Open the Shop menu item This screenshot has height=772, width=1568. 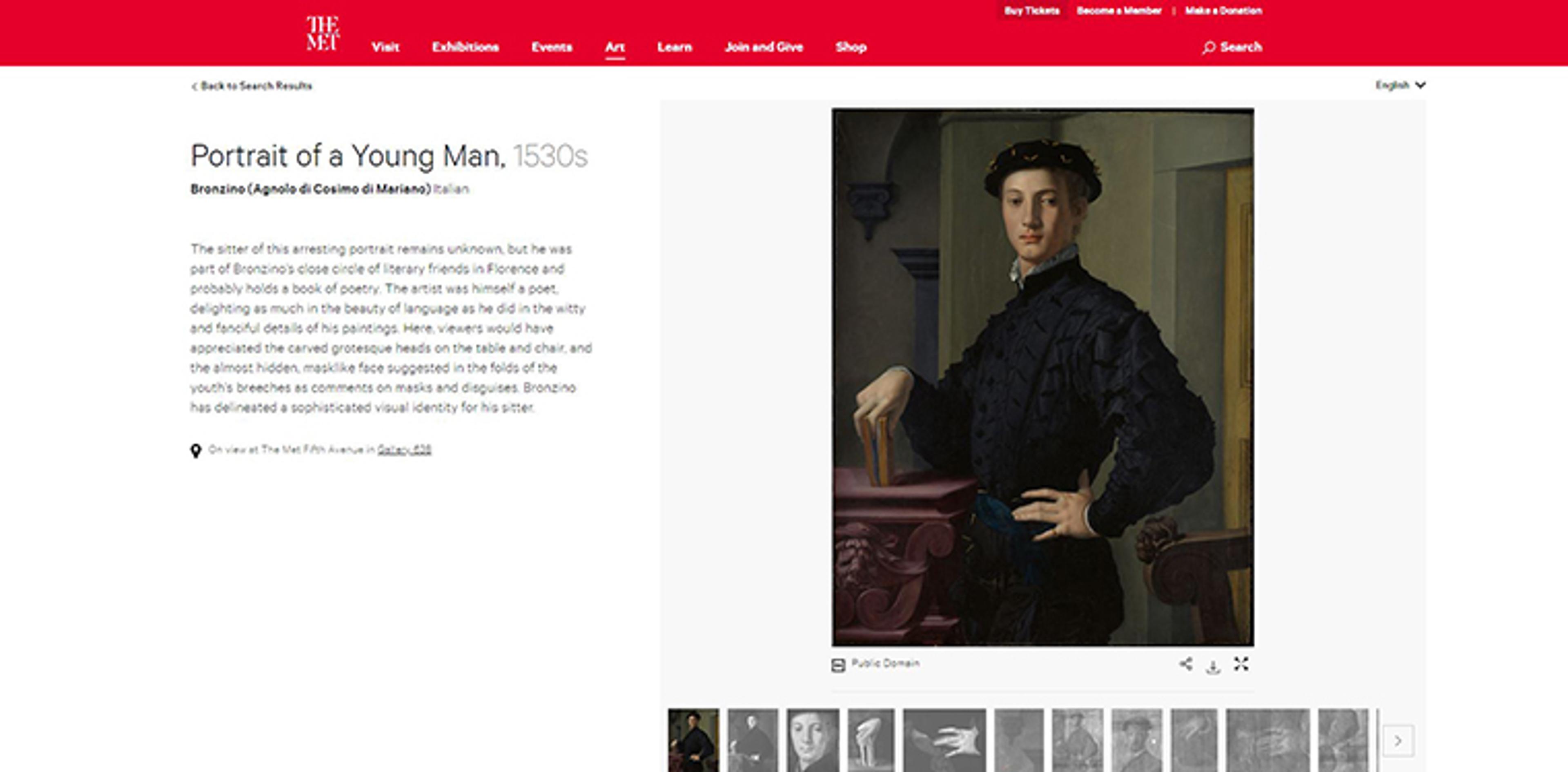tap(850, 47)
